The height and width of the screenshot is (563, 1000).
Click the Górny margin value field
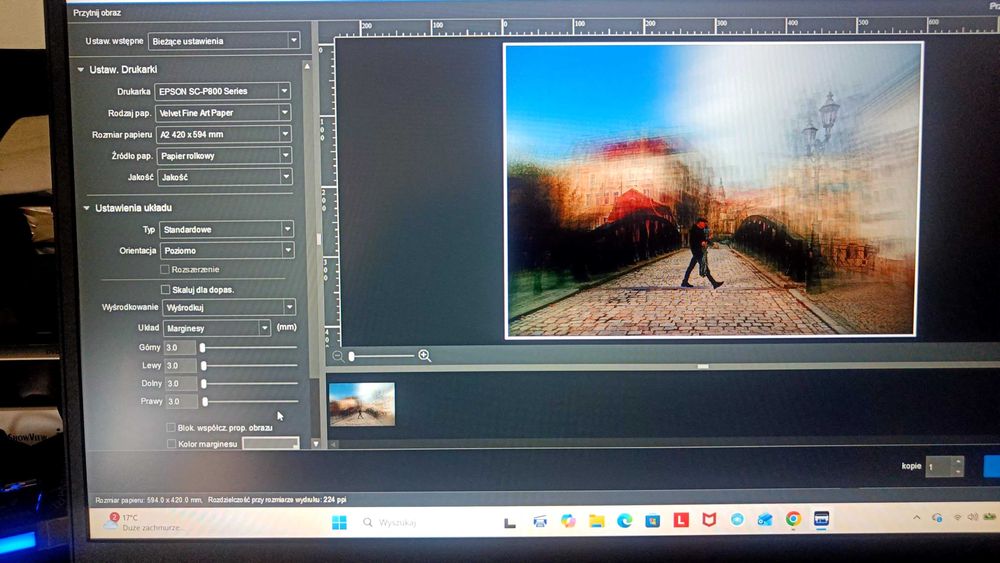[180, 347]
